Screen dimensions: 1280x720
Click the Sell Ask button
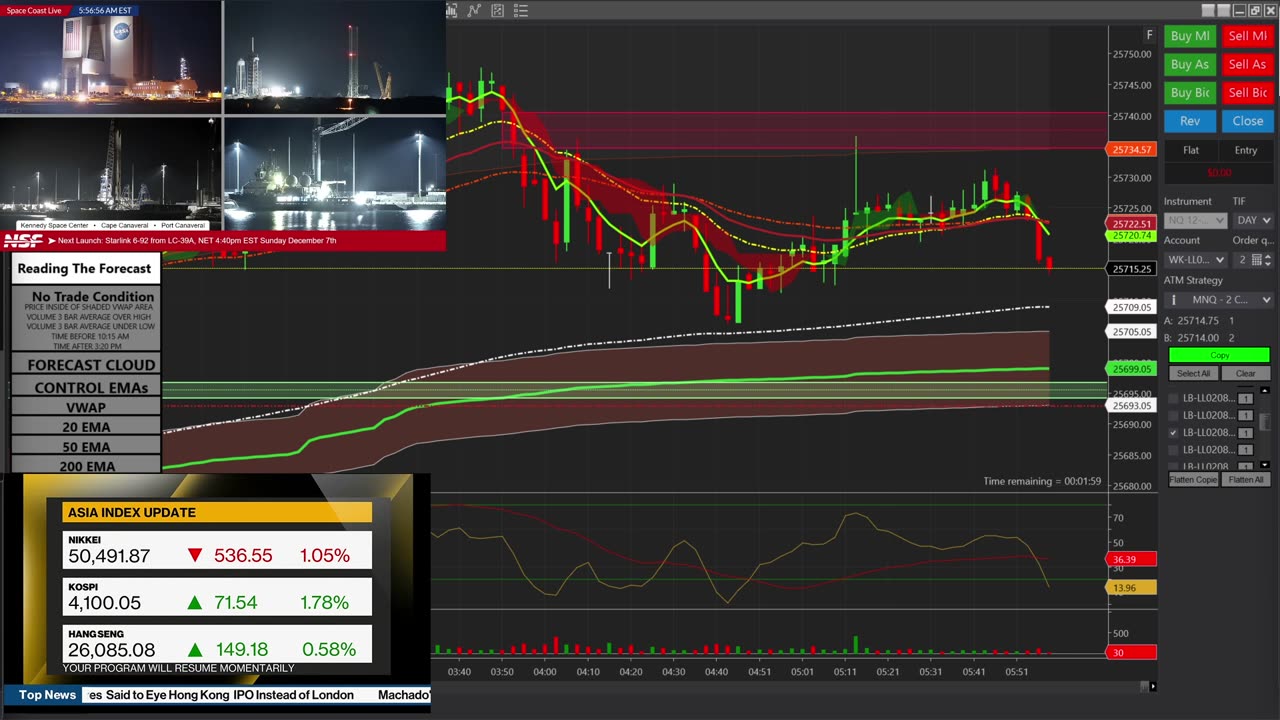click(x=1247, y=64)
